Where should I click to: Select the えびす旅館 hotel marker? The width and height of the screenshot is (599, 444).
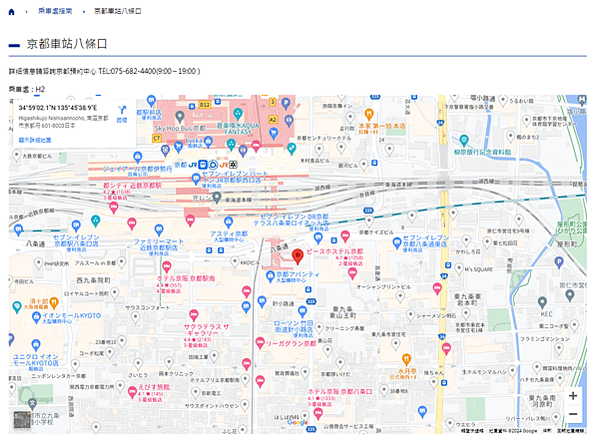point(132,392)
